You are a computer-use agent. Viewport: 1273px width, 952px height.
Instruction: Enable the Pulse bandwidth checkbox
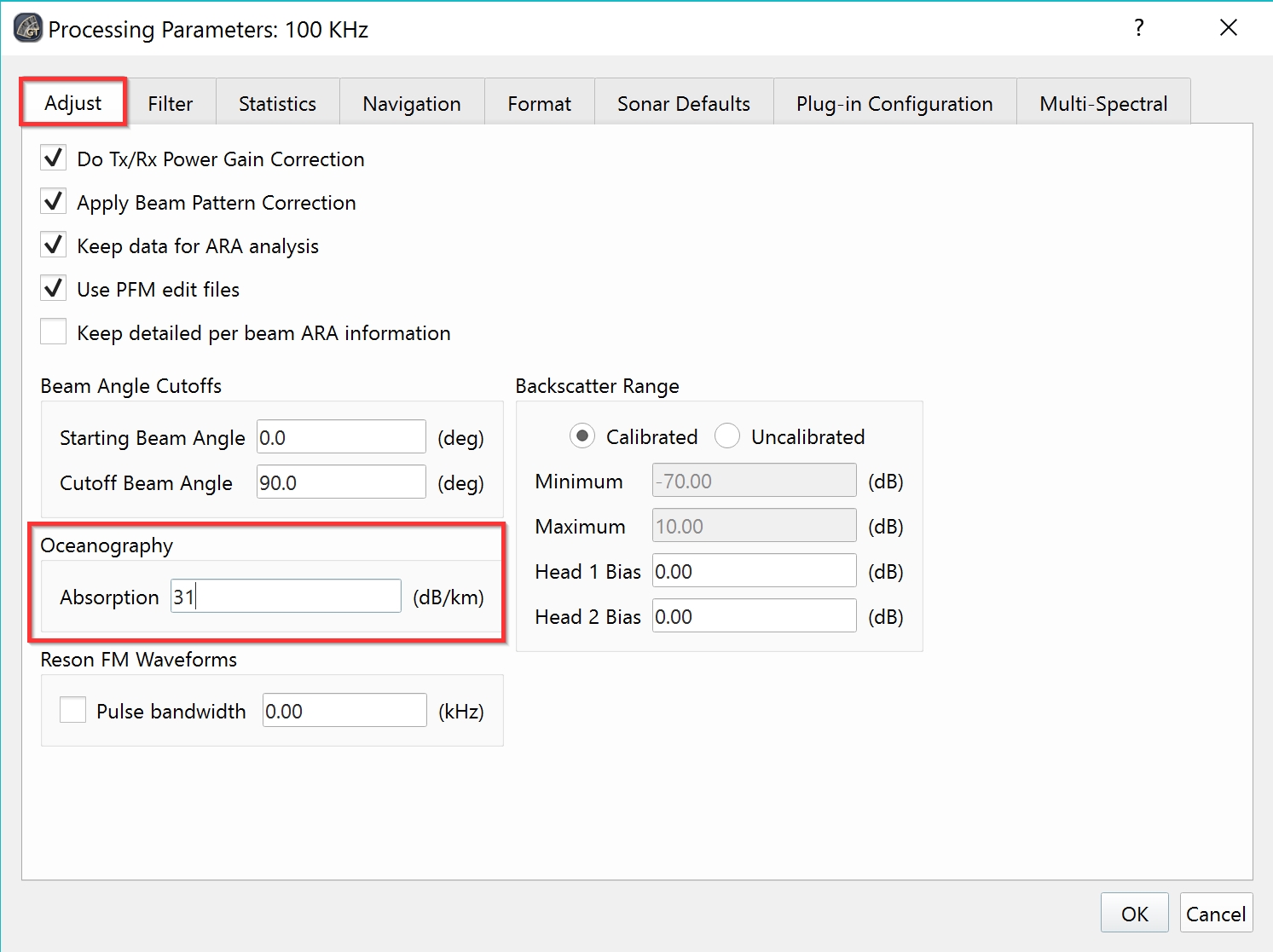[73, 710]
